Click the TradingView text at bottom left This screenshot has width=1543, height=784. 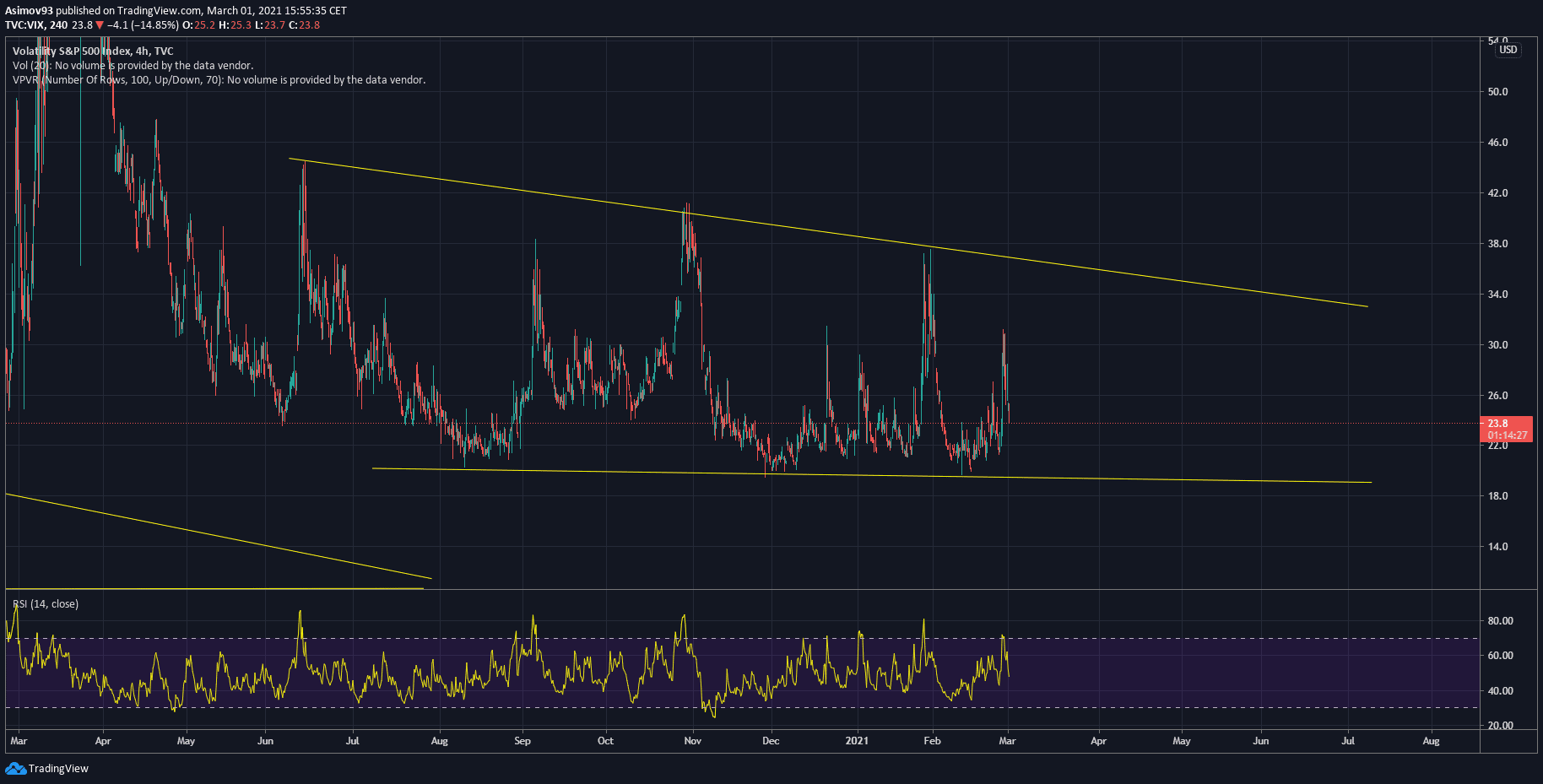point(58,769)
